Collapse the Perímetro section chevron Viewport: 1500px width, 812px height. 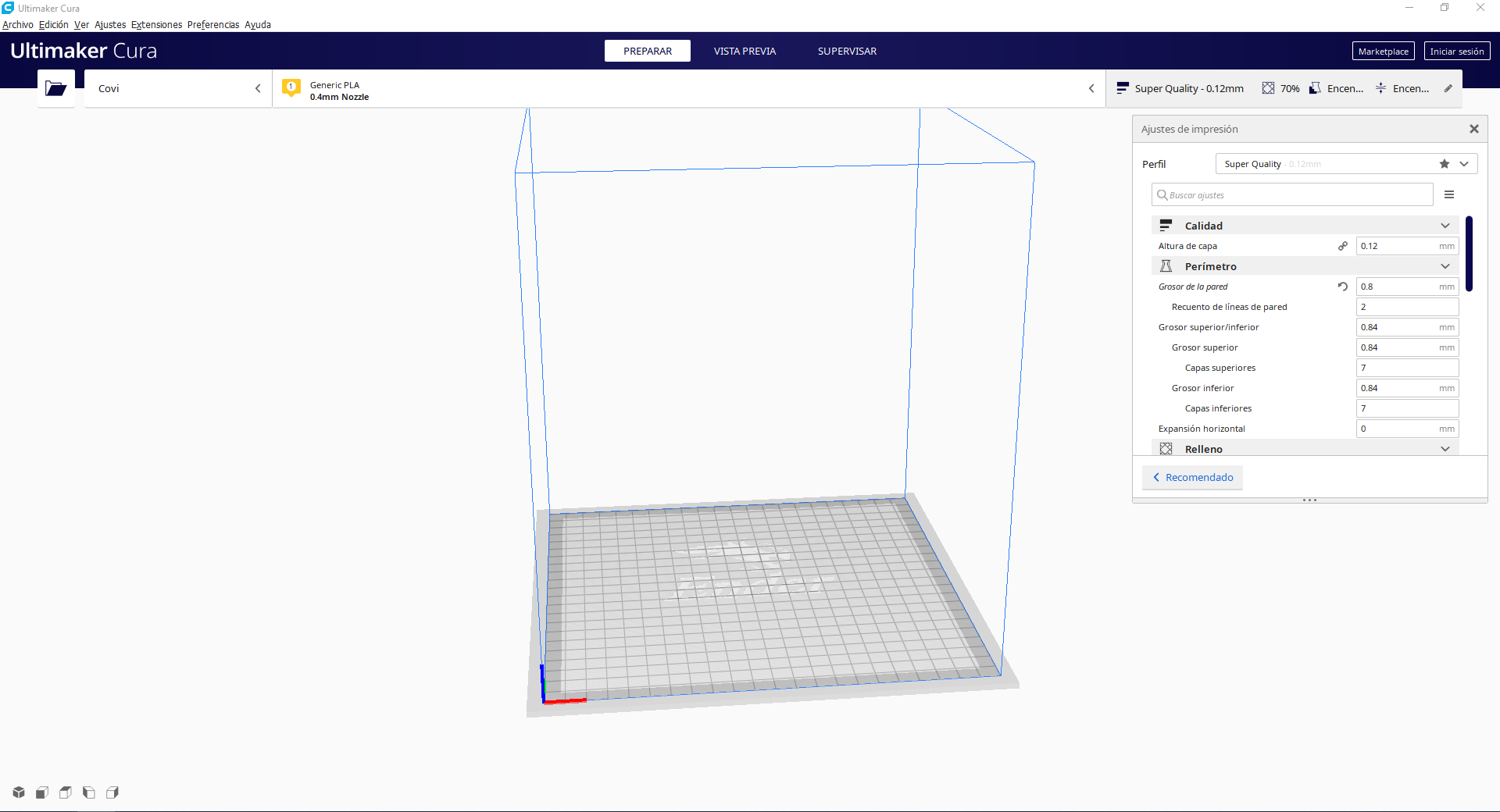(x=1445, y=266)
